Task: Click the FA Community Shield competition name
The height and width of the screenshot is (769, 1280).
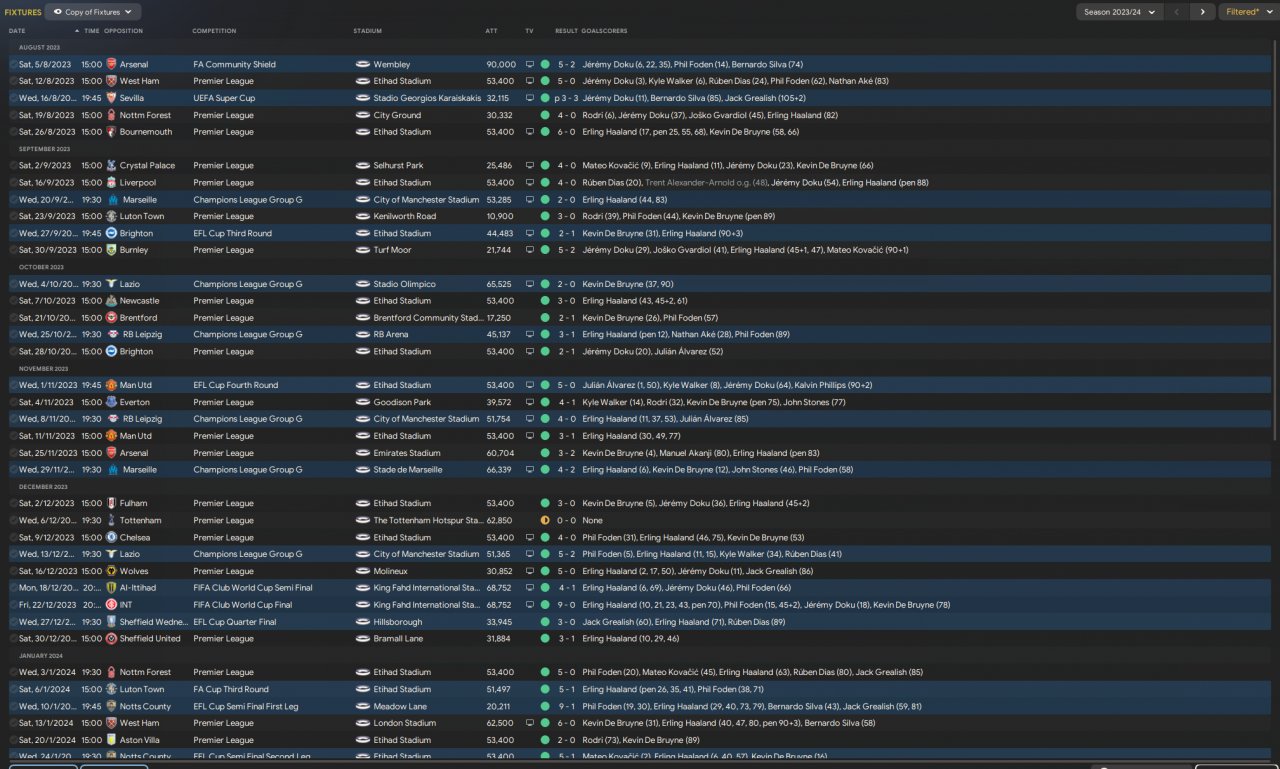Action: pyautogui.click(x=235, y=64)
